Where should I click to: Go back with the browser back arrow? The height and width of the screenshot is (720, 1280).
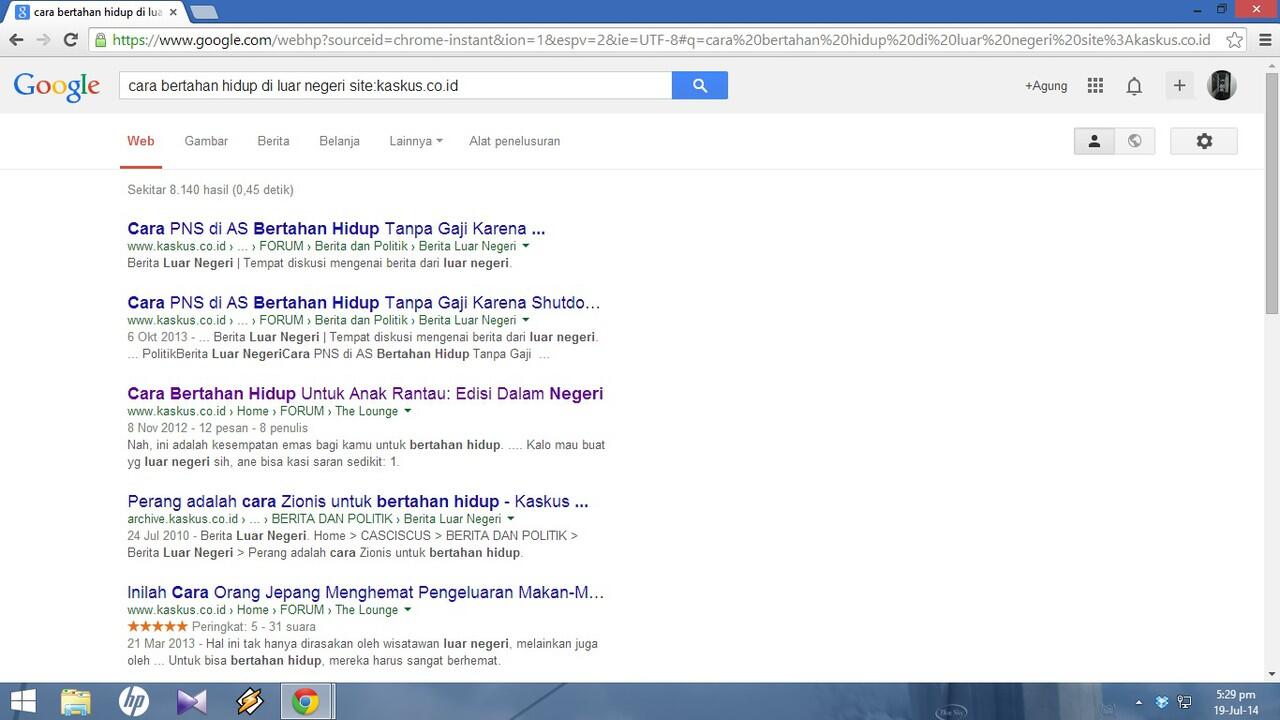pos(16,40)
